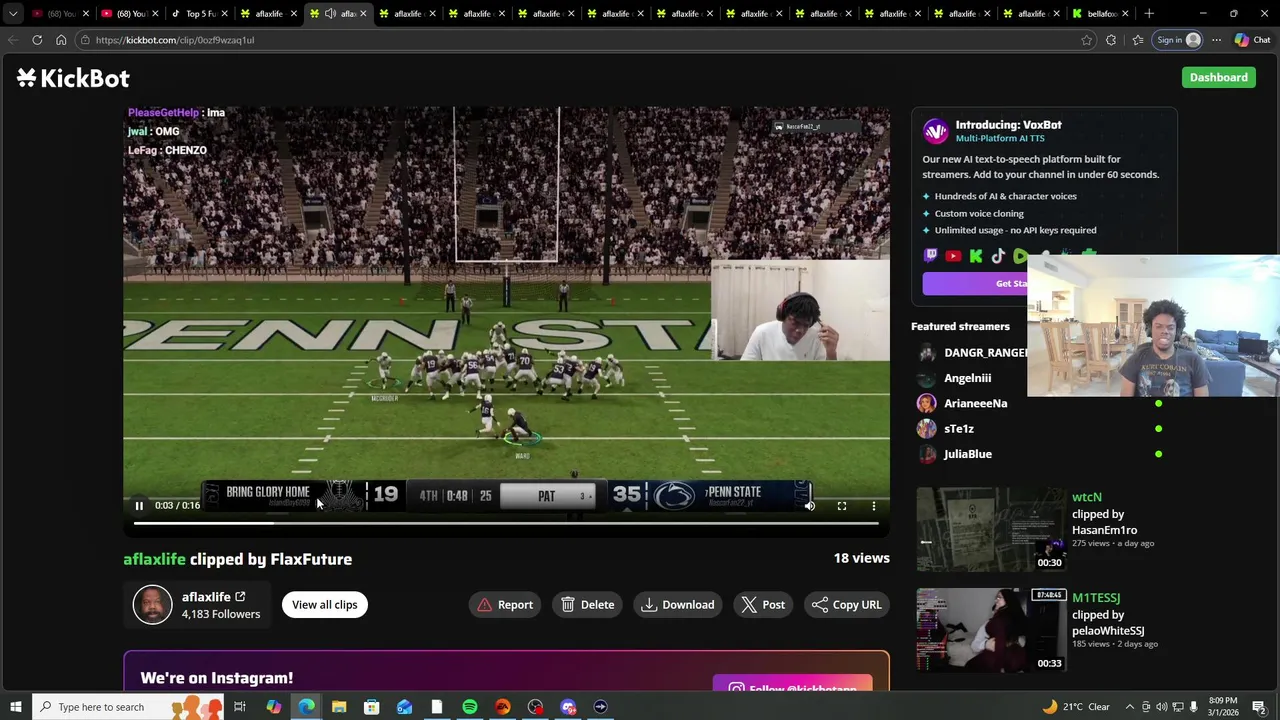Open the Dashboard button
The height and width of the screenshot is (720, 1280).
pyautogui.click(x=1218, y=77)
